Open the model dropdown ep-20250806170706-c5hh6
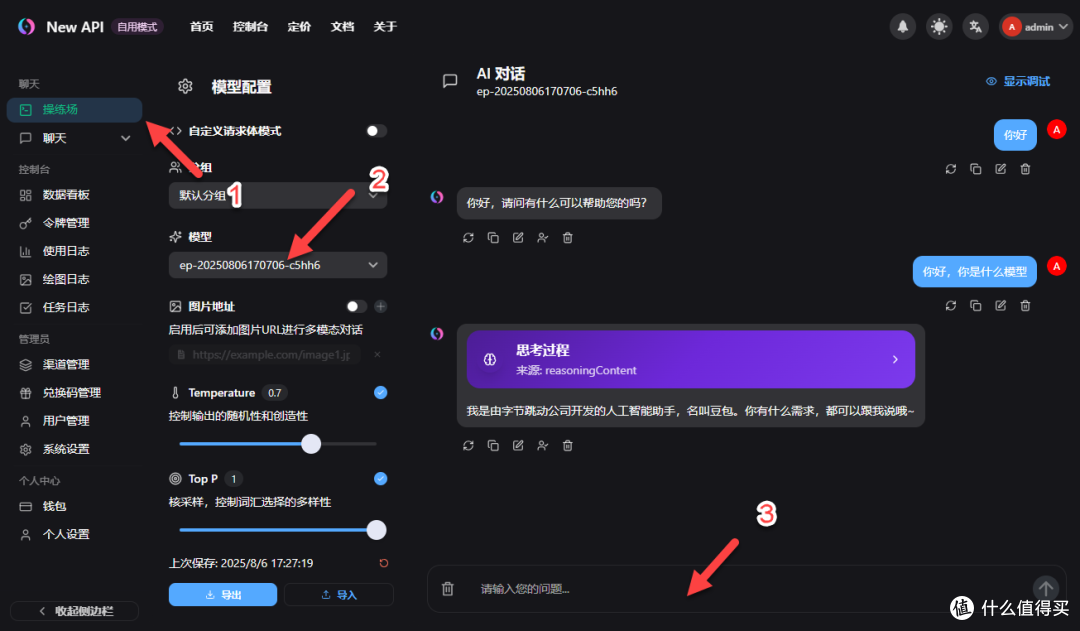The width and height of the screenshot is (1080, 631). [278, 265]
